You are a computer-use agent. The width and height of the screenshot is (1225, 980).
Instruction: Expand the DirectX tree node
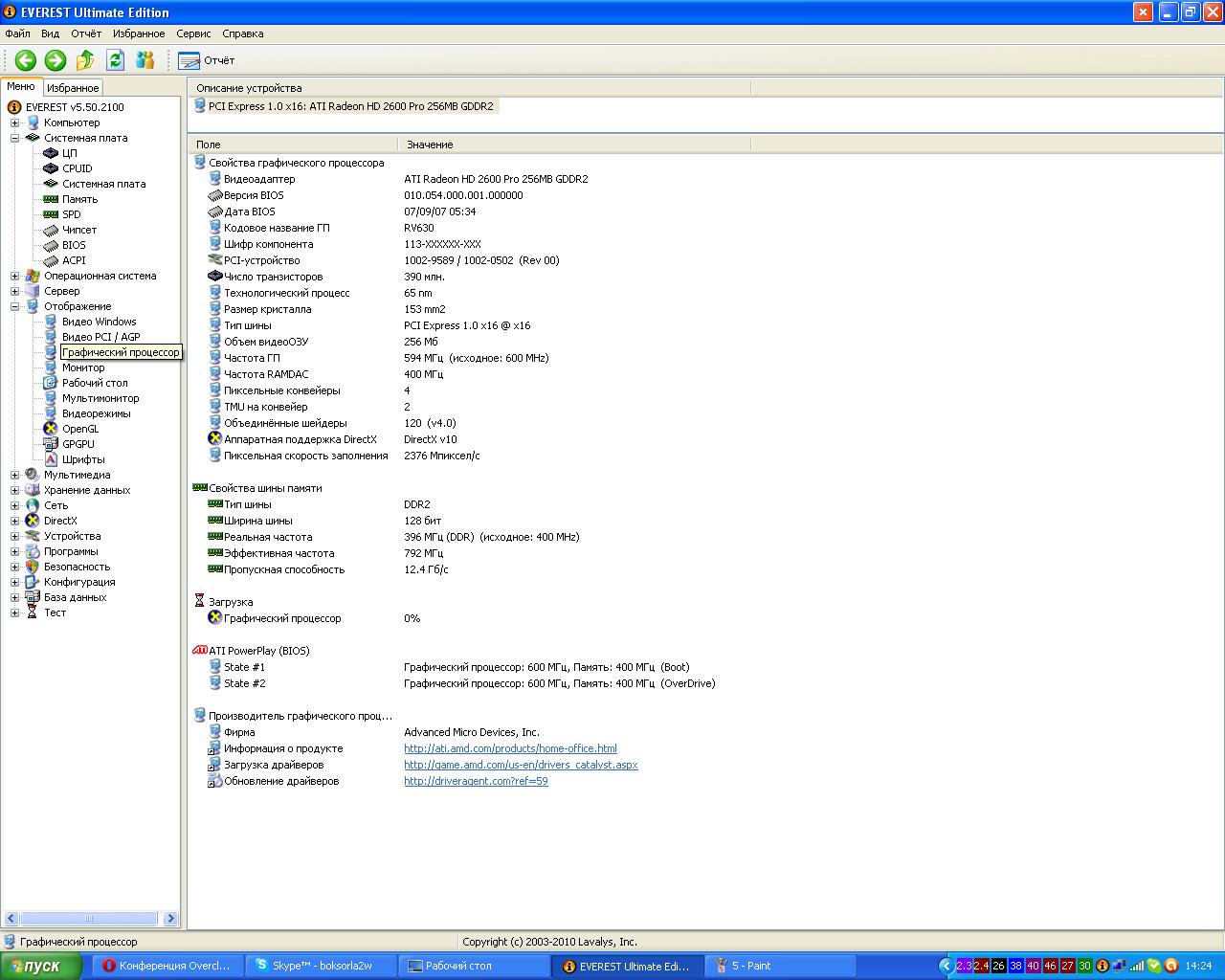tap(14, 521)
